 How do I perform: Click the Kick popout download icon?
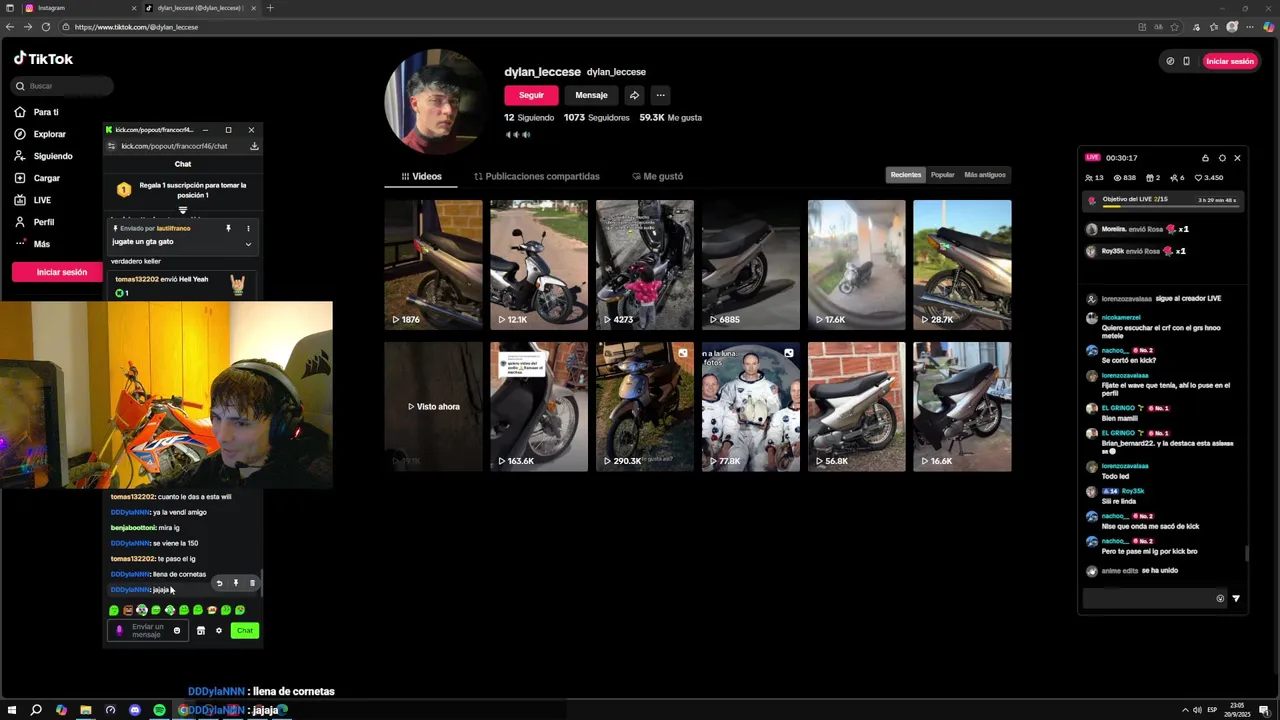point(254,146)
